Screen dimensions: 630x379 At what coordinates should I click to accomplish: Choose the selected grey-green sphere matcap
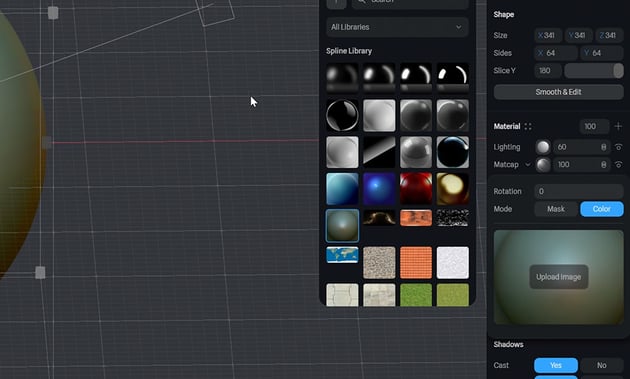tap(342, 225)
